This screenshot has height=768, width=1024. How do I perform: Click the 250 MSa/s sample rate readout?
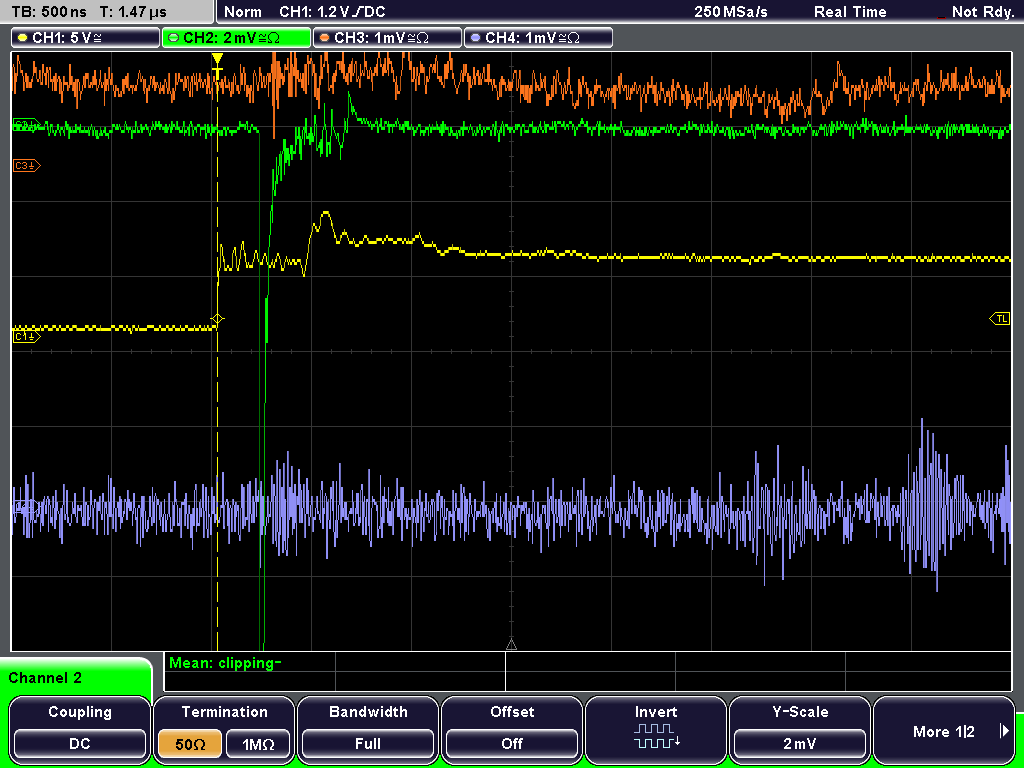click(x=731, y=12)
